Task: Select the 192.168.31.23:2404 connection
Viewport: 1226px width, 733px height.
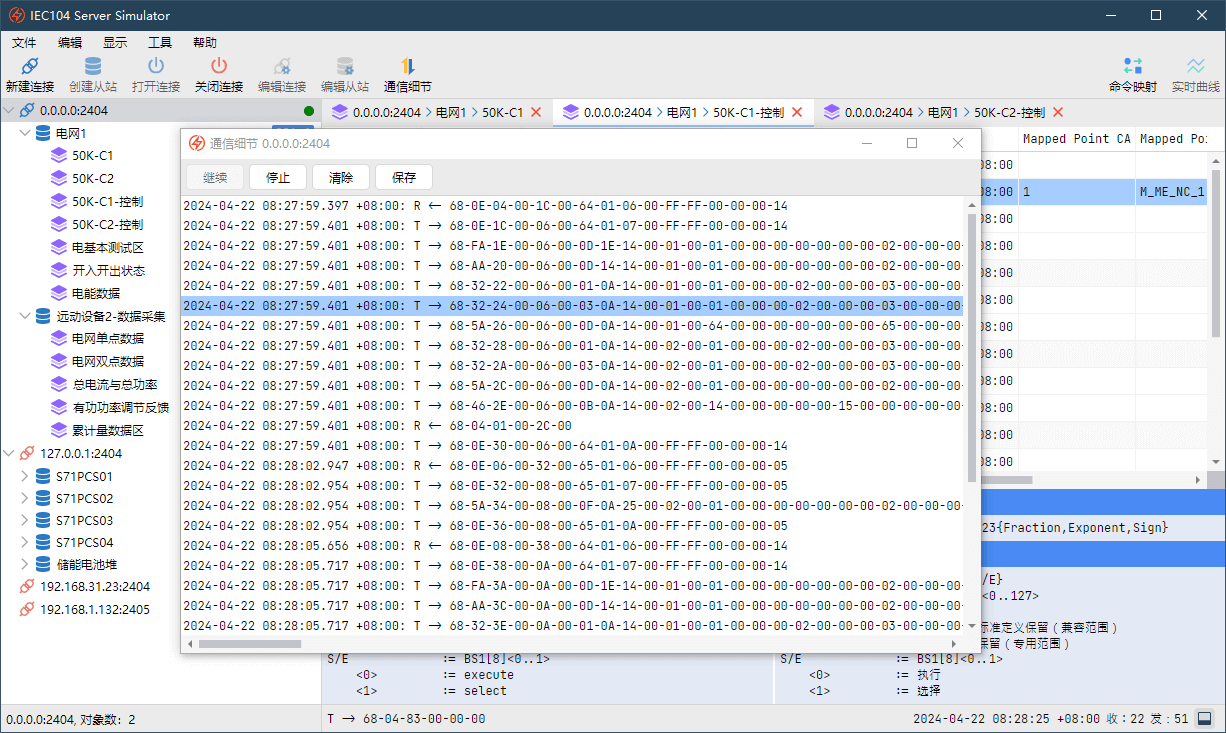Action: [94, 587]
